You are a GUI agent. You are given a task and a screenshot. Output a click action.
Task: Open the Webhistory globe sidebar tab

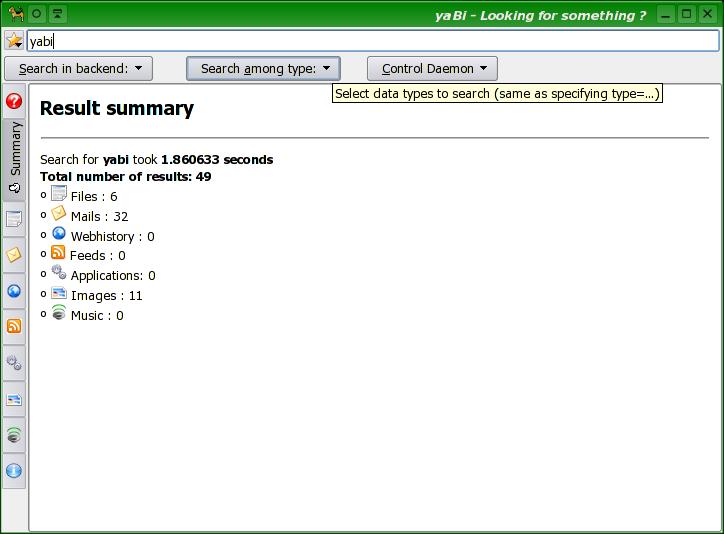point(14,291)
